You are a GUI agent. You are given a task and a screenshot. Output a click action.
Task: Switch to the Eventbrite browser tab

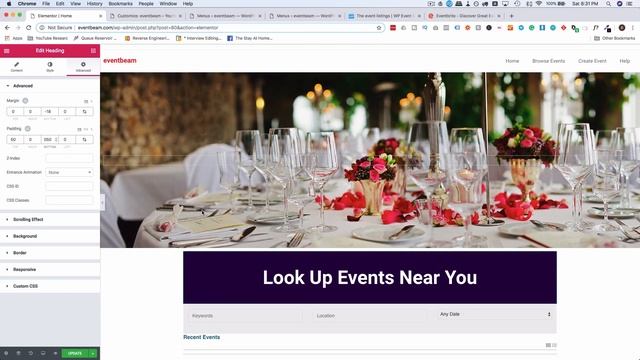click(x=464, y=16)
